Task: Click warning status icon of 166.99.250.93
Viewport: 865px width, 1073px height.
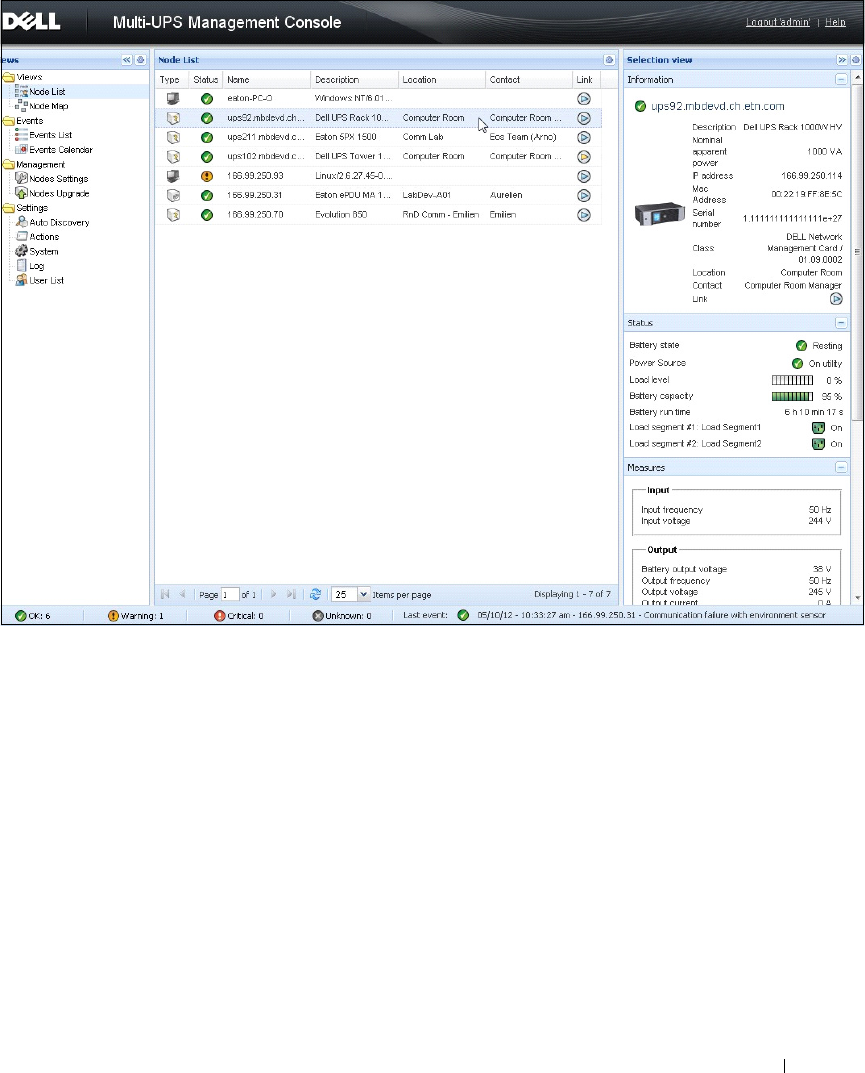Action: 207,177
